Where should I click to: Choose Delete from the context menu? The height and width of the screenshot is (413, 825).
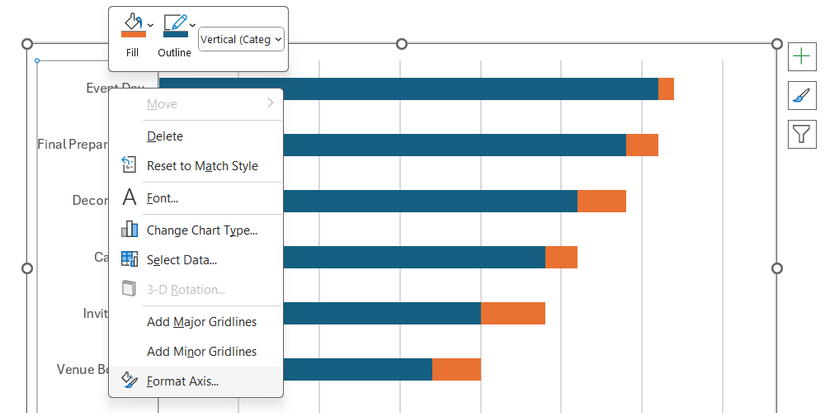pos(165,136)
